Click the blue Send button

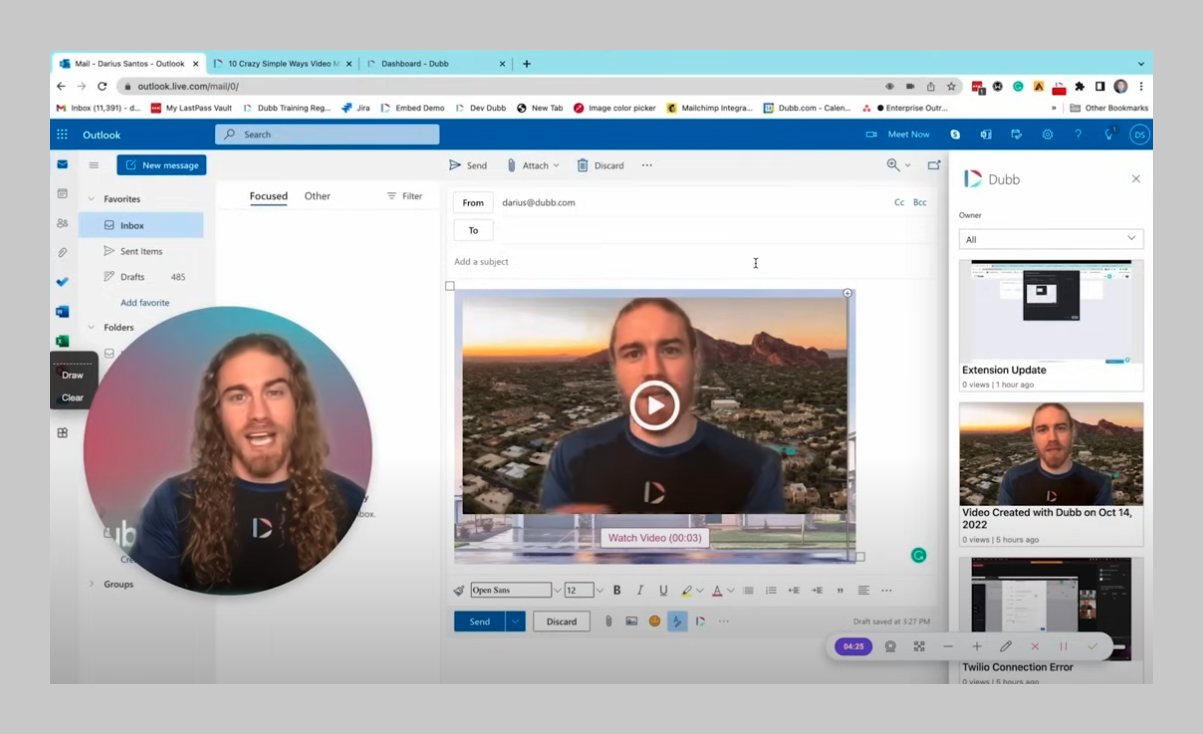coord(480,621)
